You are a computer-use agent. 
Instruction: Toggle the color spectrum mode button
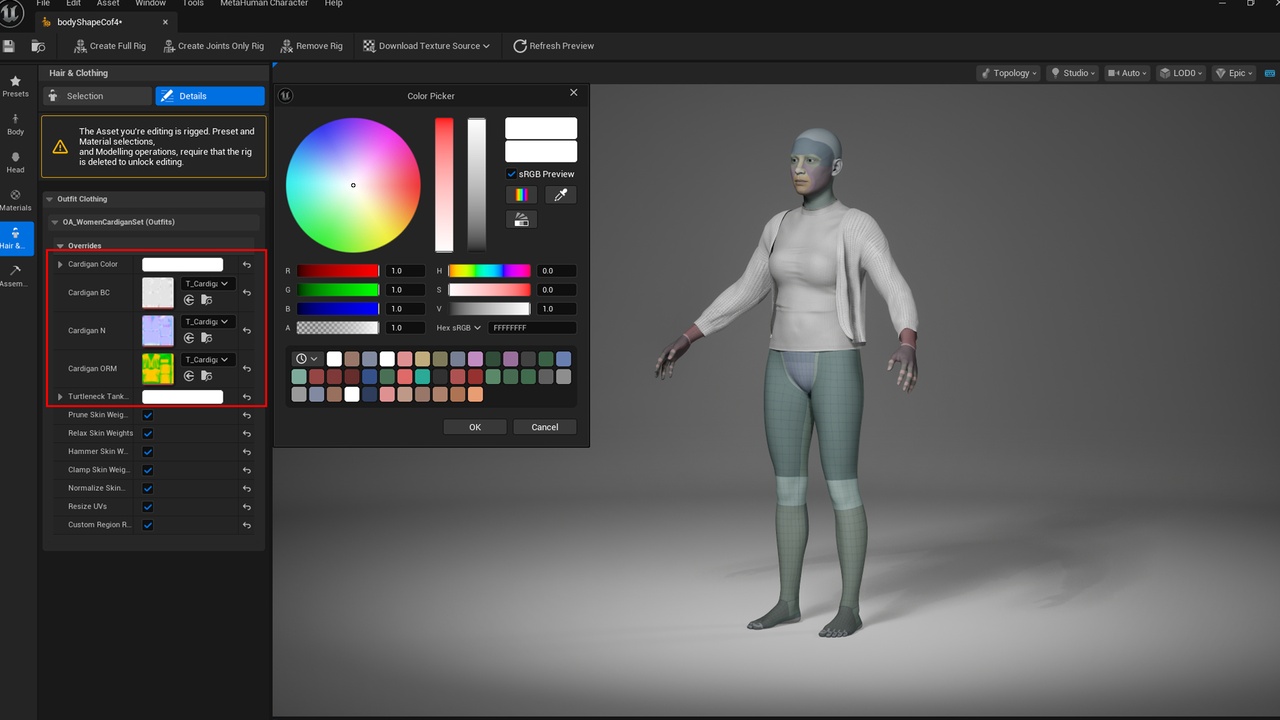pyautogui.click(x=521, y=195)
